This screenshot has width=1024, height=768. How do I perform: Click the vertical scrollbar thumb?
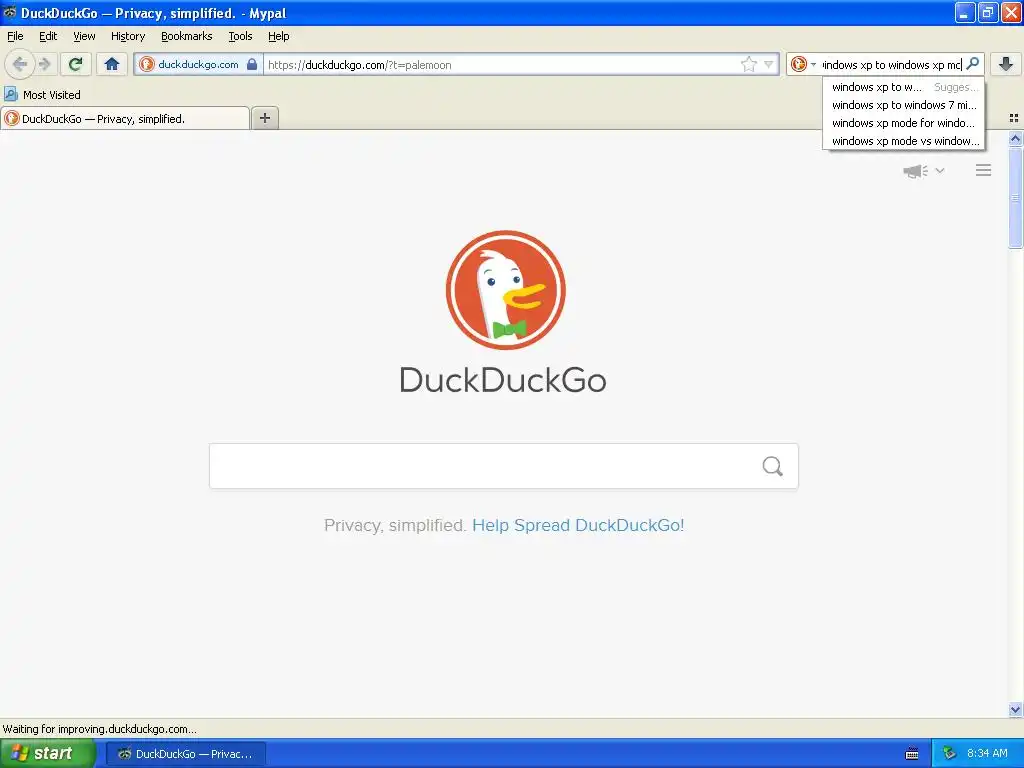1015,197
